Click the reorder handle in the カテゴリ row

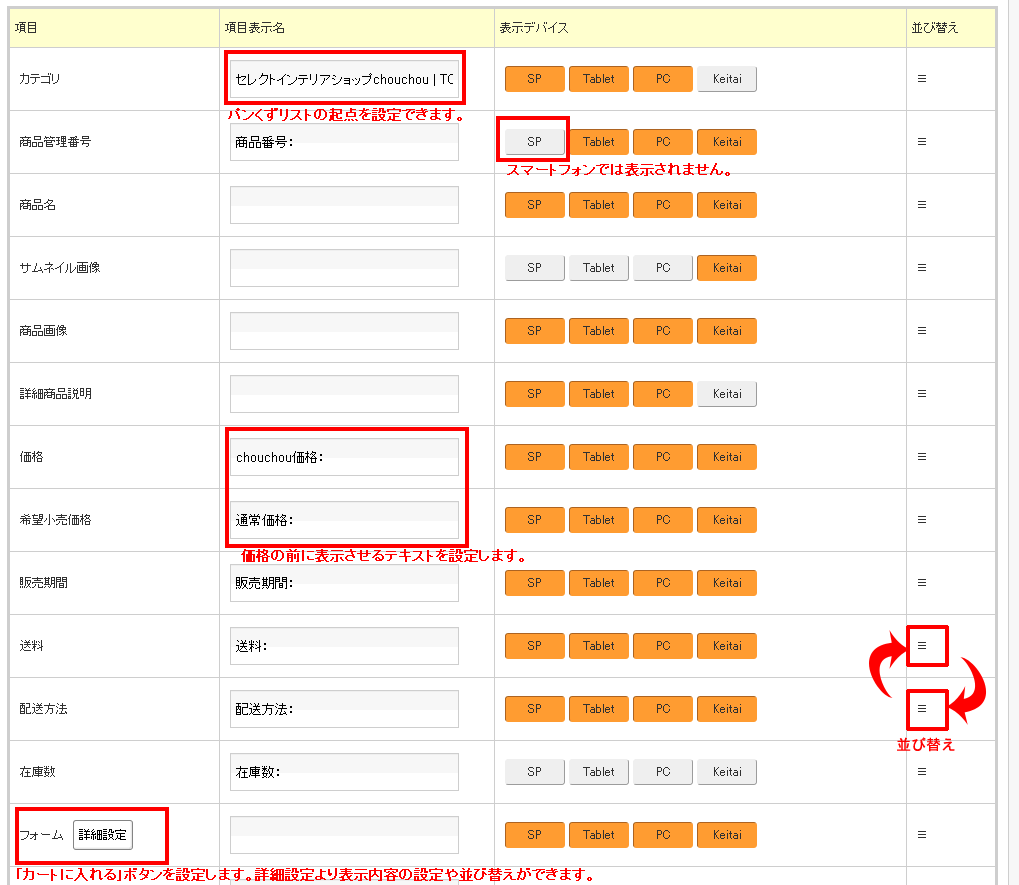pos(922,78)
